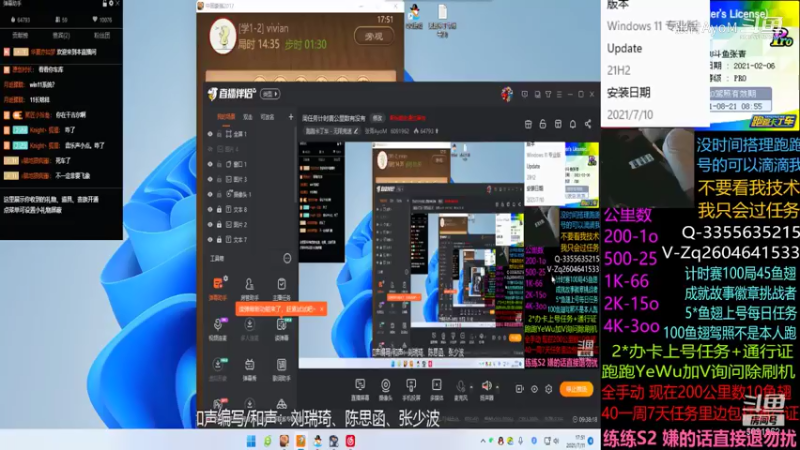800x450 pixels.
Task: Open the 歌词助手 lyrics helper tool
Action: pos(281,369)
